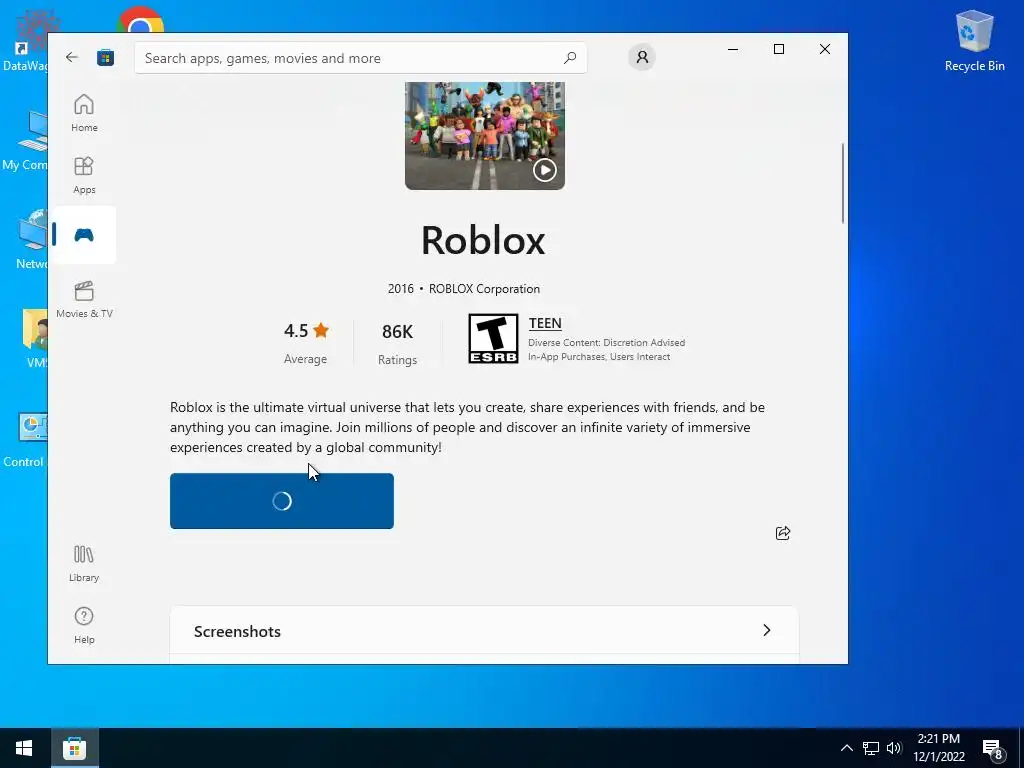
Task: Click the taskbar clock and date
Action: [x=939, y=748]
